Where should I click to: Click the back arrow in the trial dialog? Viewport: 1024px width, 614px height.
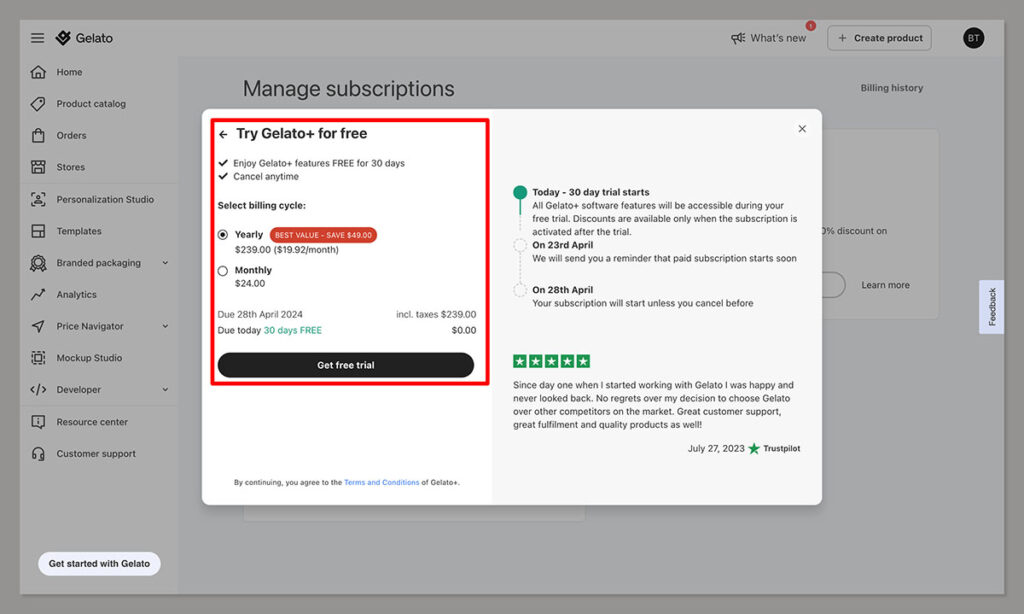click(x=223, y=134)
